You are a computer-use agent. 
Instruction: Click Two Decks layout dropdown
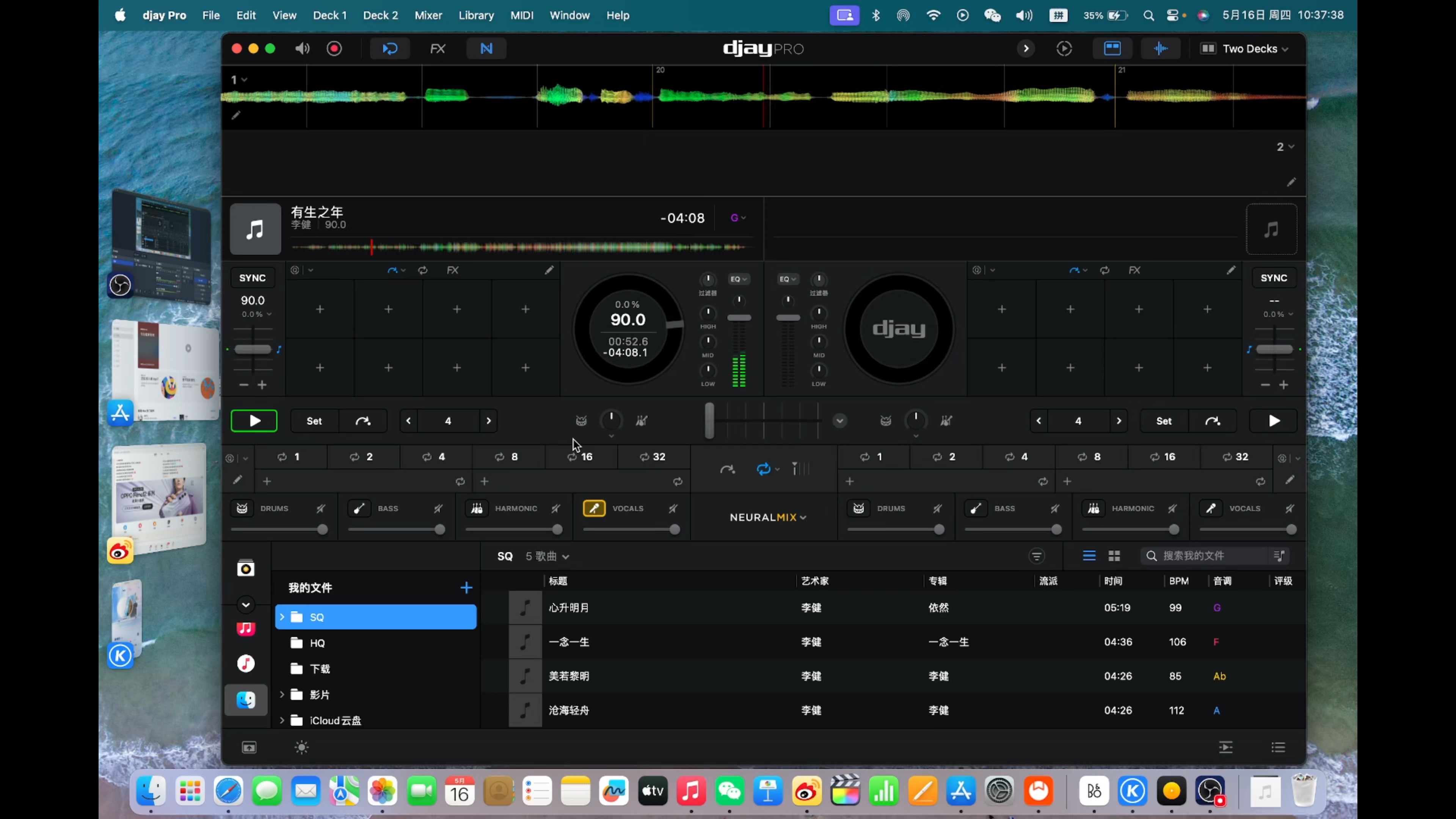[1245, 48]
